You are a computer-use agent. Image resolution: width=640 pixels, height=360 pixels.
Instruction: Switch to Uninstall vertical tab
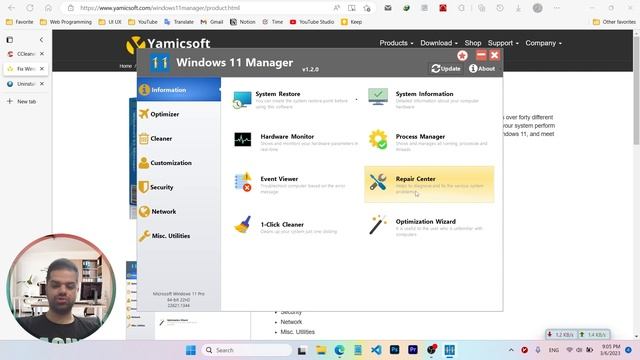[26, 84]
